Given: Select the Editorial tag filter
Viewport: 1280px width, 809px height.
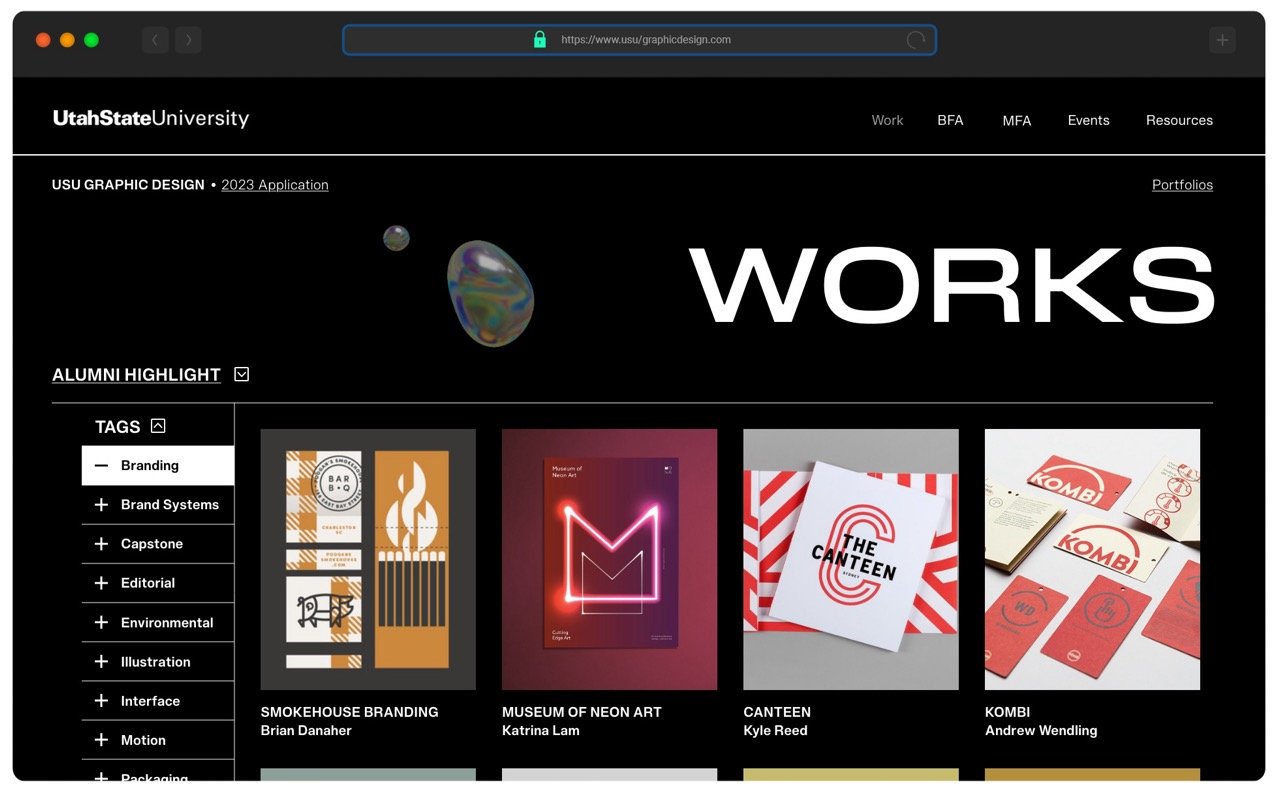Looking at the screenshot, I should [158, 583].
